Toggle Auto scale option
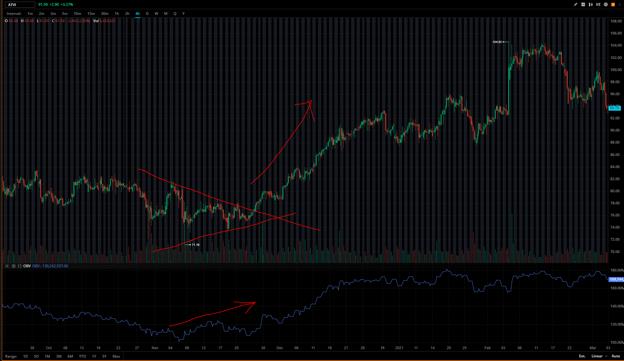This screenshot has height=361, width=624. coord(616,356)
